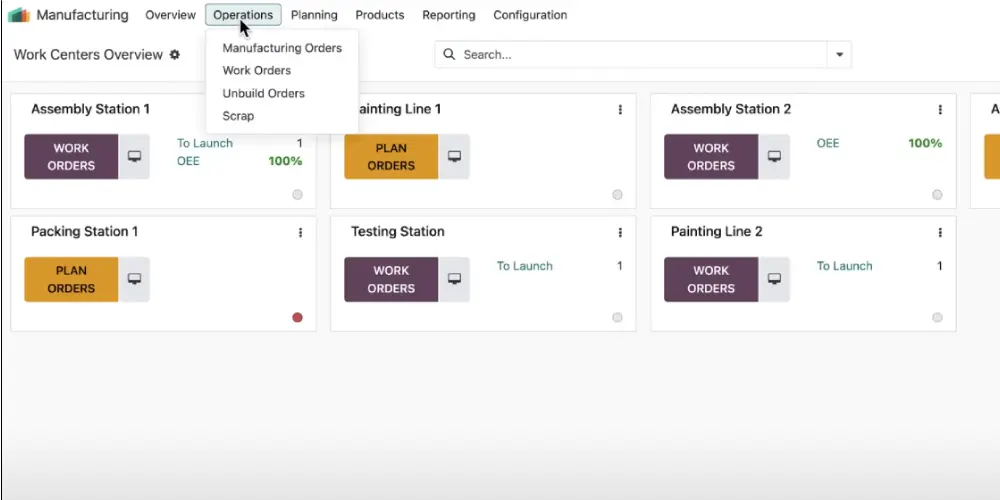Open tablet view icon for Testing Station
The height and width of the screenshot is (500, 1000).
click(454, 279)
